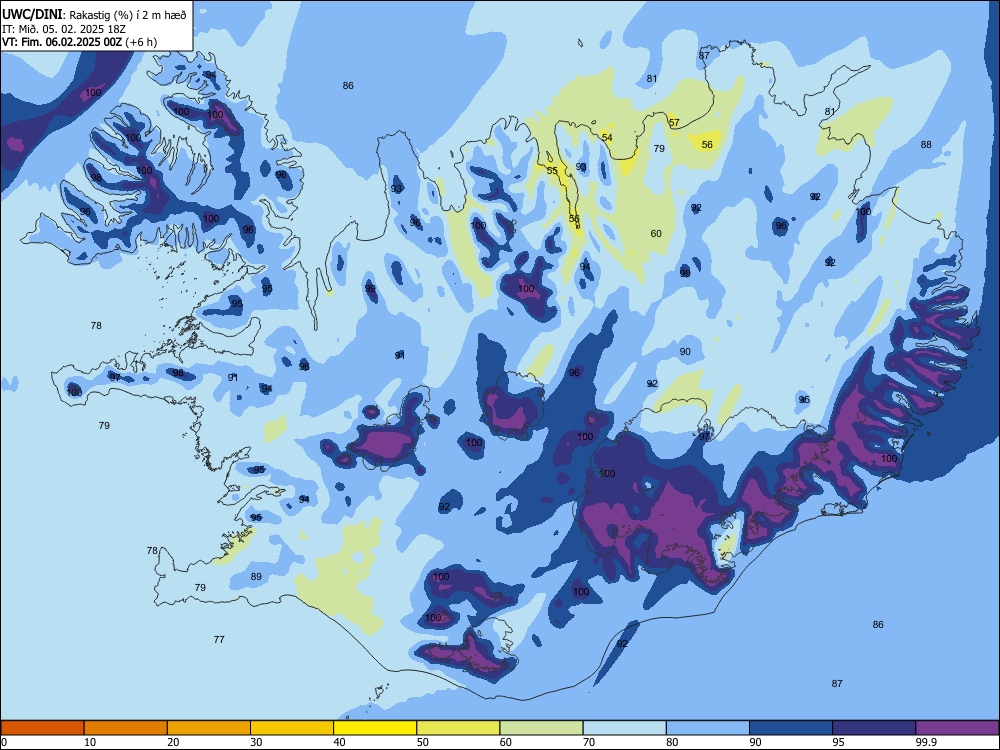Click the humidity value 88 on the map

click(926, 145)
